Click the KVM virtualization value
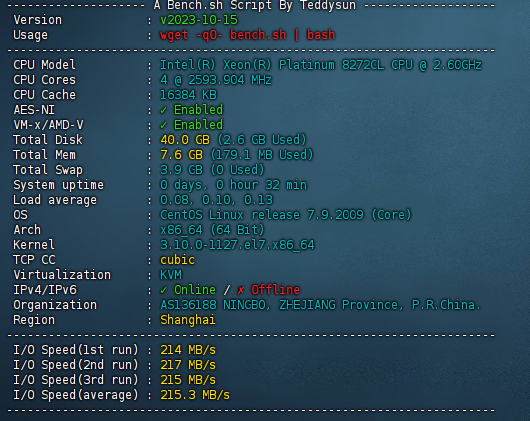This screenshot has width=530, height=421. (171, 275)
